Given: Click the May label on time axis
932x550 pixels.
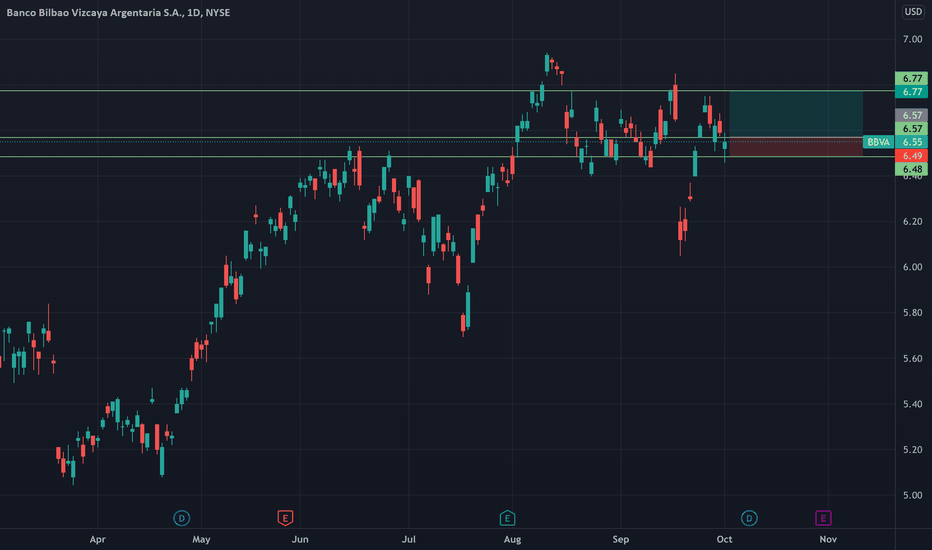Looking at the screenshot, I should coord(201,539).
